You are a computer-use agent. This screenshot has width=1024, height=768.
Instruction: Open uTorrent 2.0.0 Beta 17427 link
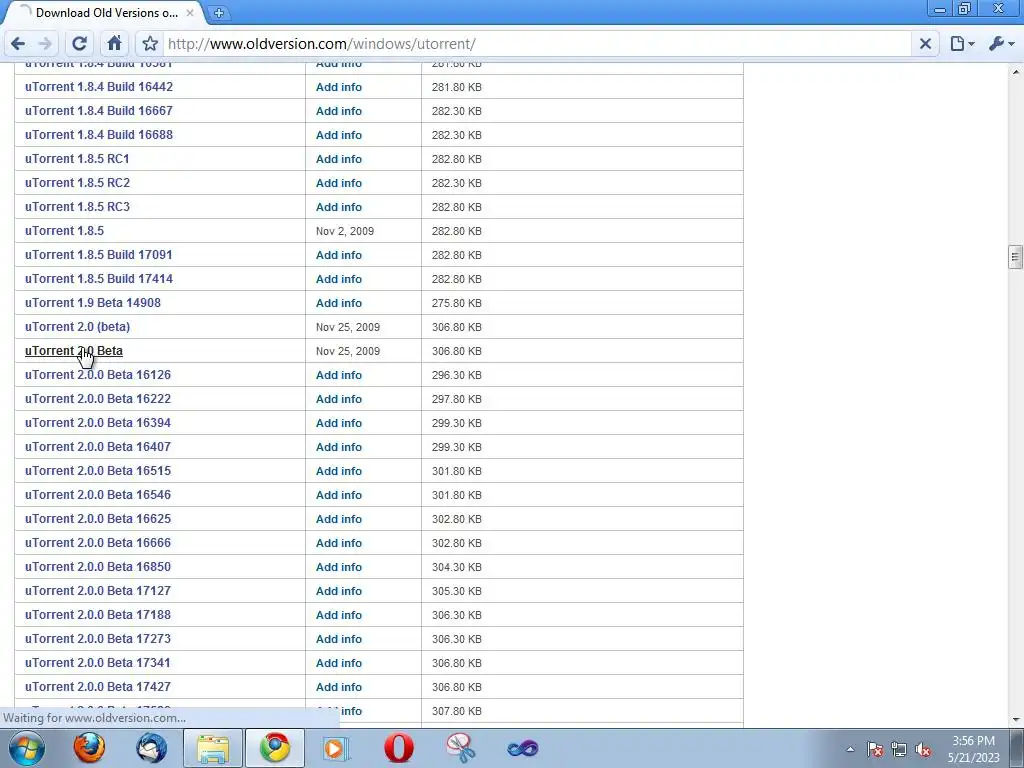[98, 687]
